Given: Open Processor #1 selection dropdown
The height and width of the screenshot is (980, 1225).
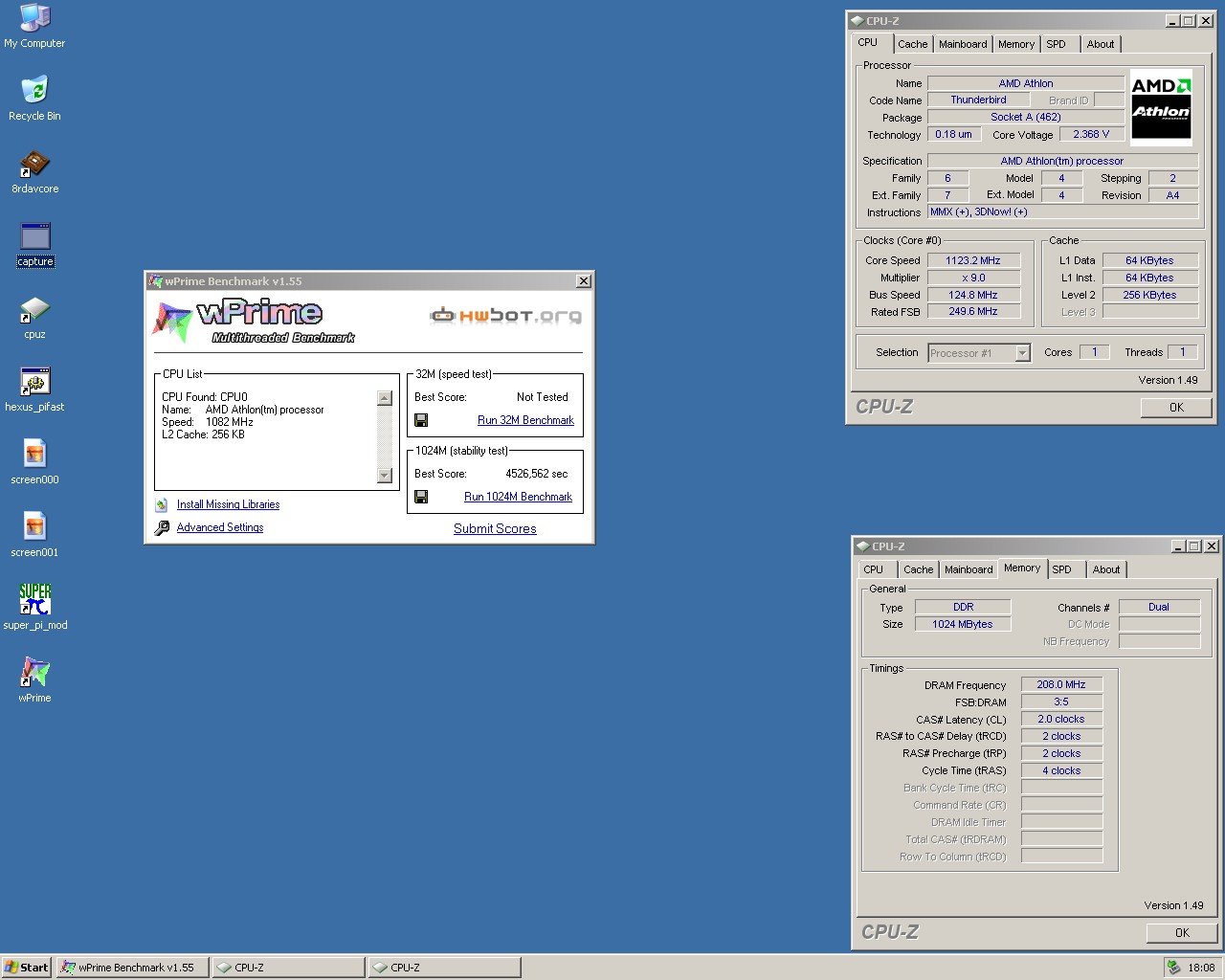Looking at the screenshot, I should coord(1022,353).
